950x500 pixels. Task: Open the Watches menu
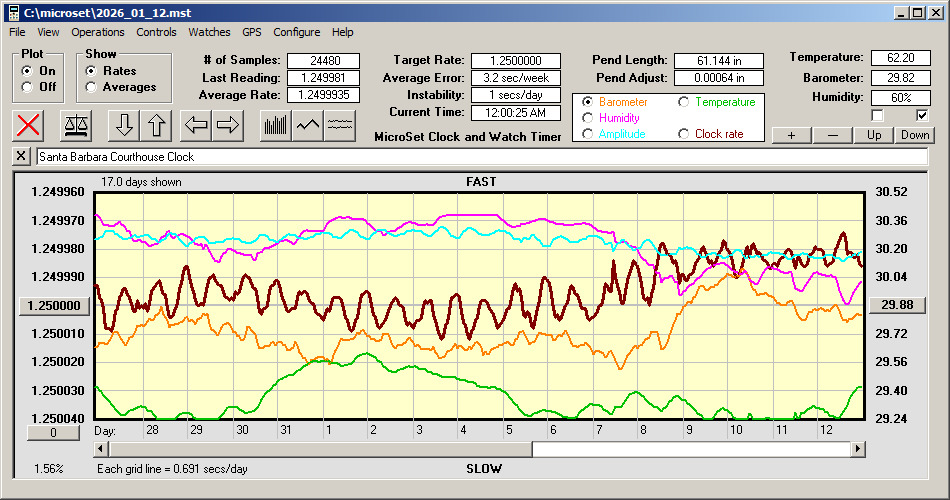pos(209,32)
